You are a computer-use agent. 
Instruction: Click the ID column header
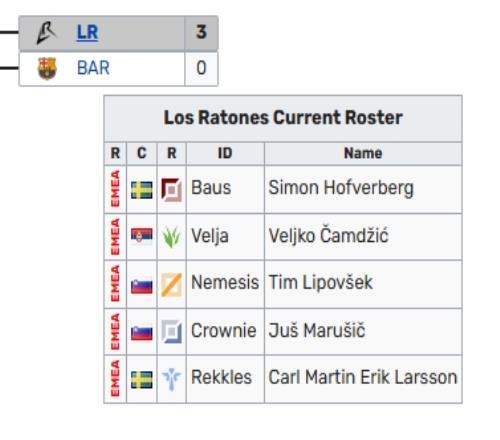(x=225, y=153)
